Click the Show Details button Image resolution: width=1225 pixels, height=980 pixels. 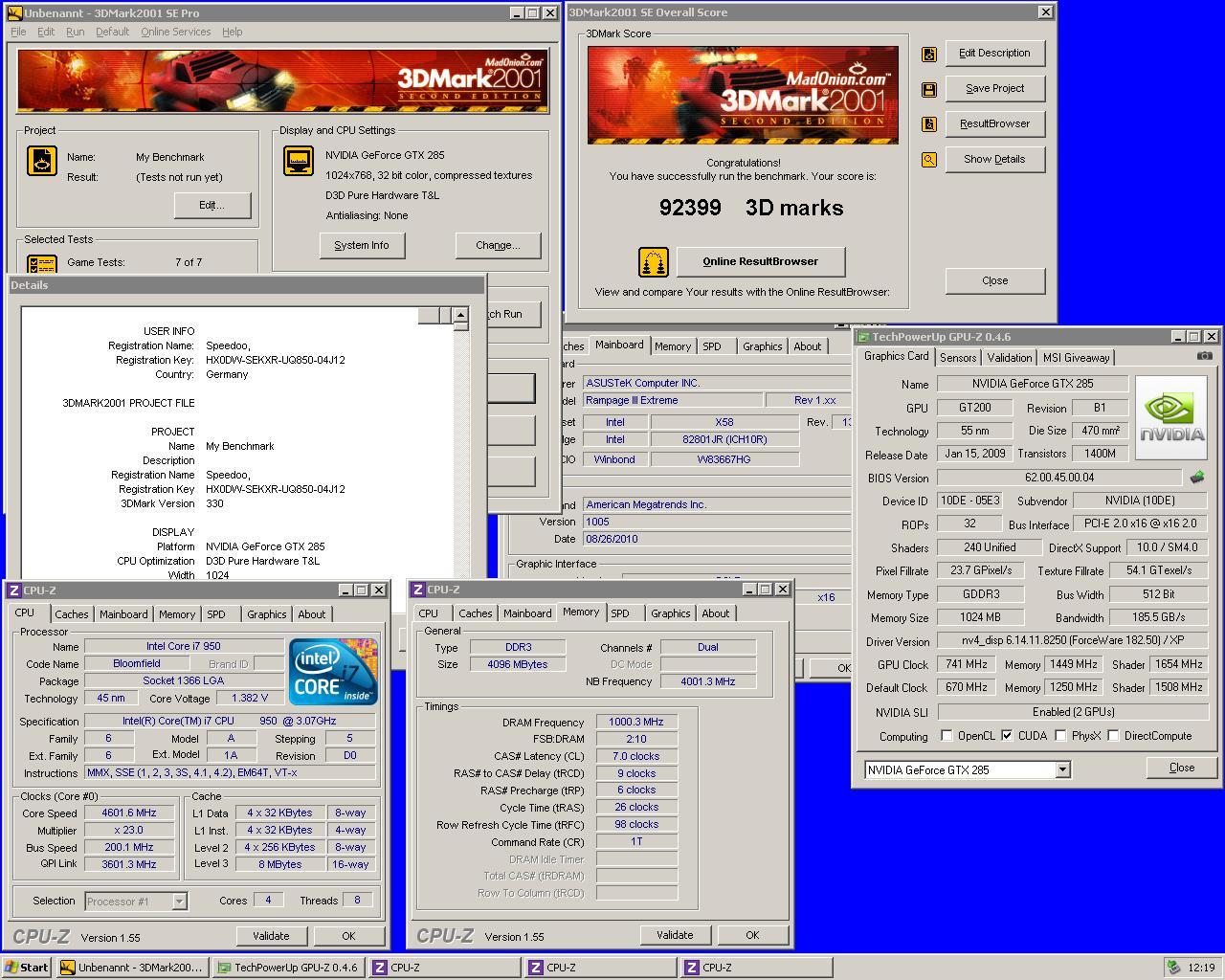coord(994,160)
